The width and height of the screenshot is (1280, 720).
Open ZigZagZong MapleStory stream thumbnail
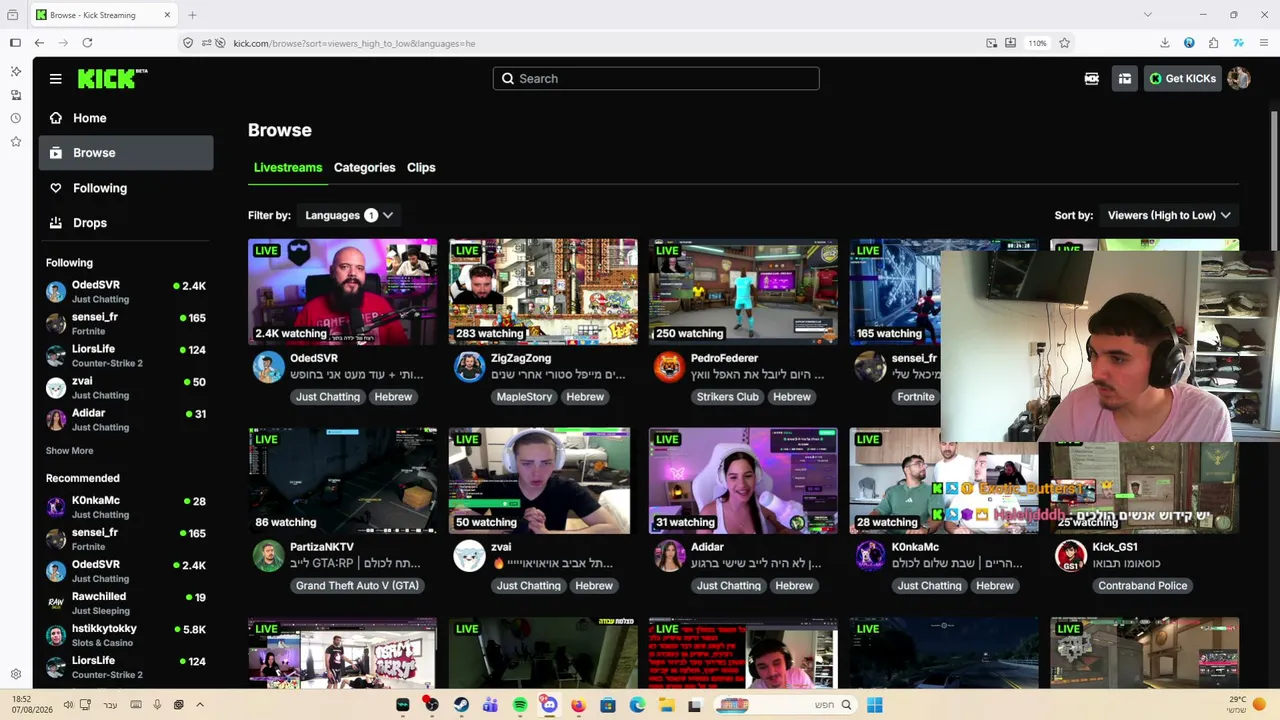(x=543, y=292)
